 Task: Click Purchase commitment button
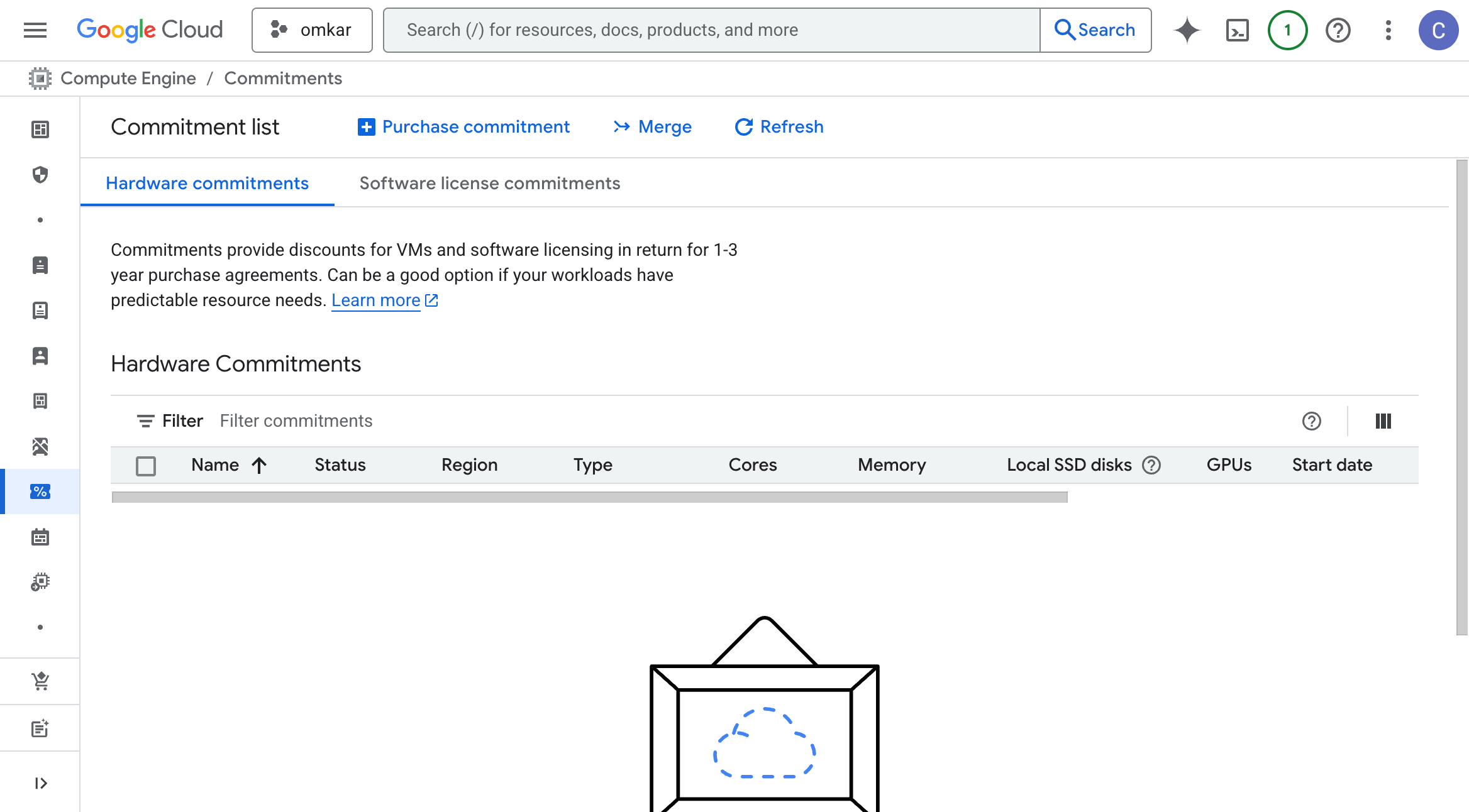click(x=463, y=127)
